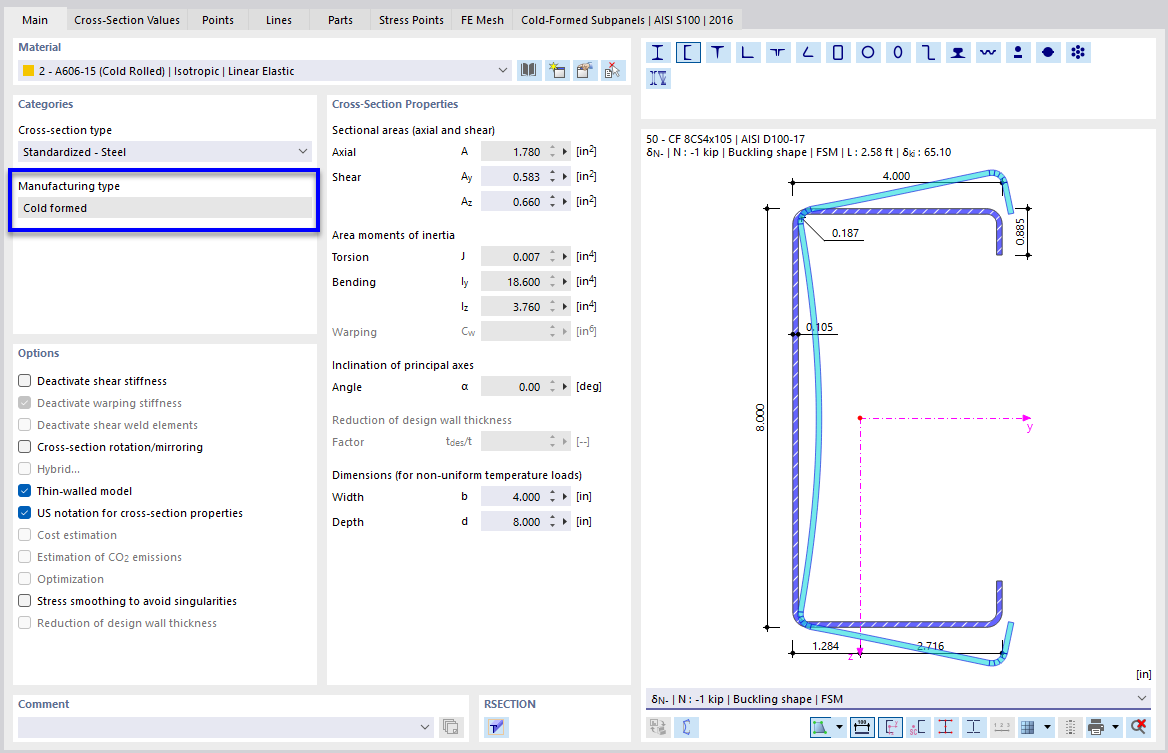Image resolution: width=1168 pixels, height=753 pixels.
Task: Click the Cold formed manufacturing type field
Action: tap(165, 208)
